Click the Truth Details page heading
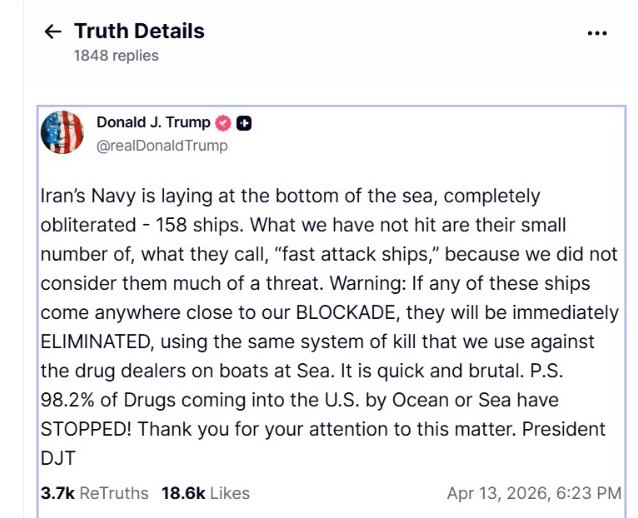Image resolution: width=638 pixels, height=518 pixels. click(x=138, y=31)
